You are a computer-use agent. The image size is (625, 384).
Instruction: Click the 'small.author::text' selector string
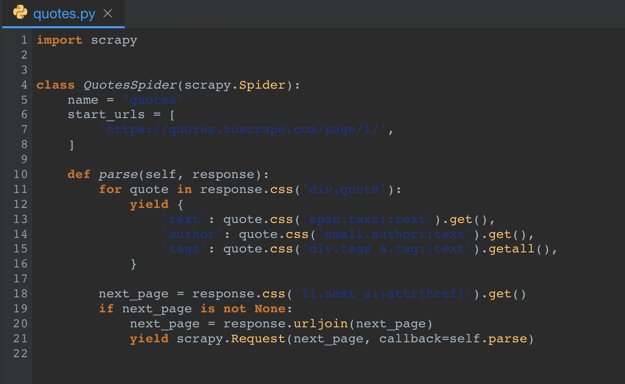tap(395, 234)
